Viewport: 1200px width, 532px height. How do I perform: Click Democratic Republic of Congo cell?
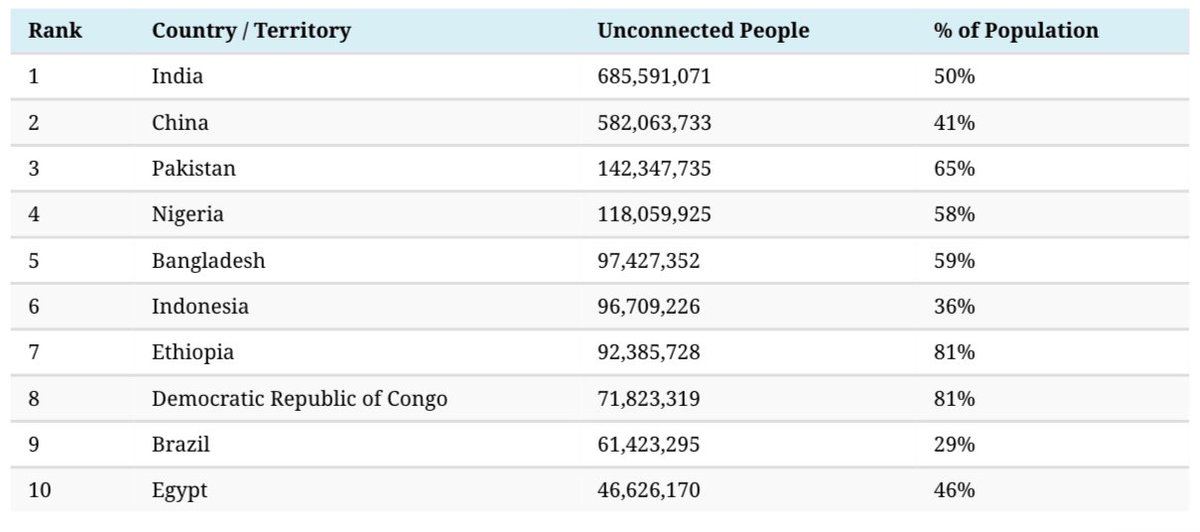tap(300, 399)
